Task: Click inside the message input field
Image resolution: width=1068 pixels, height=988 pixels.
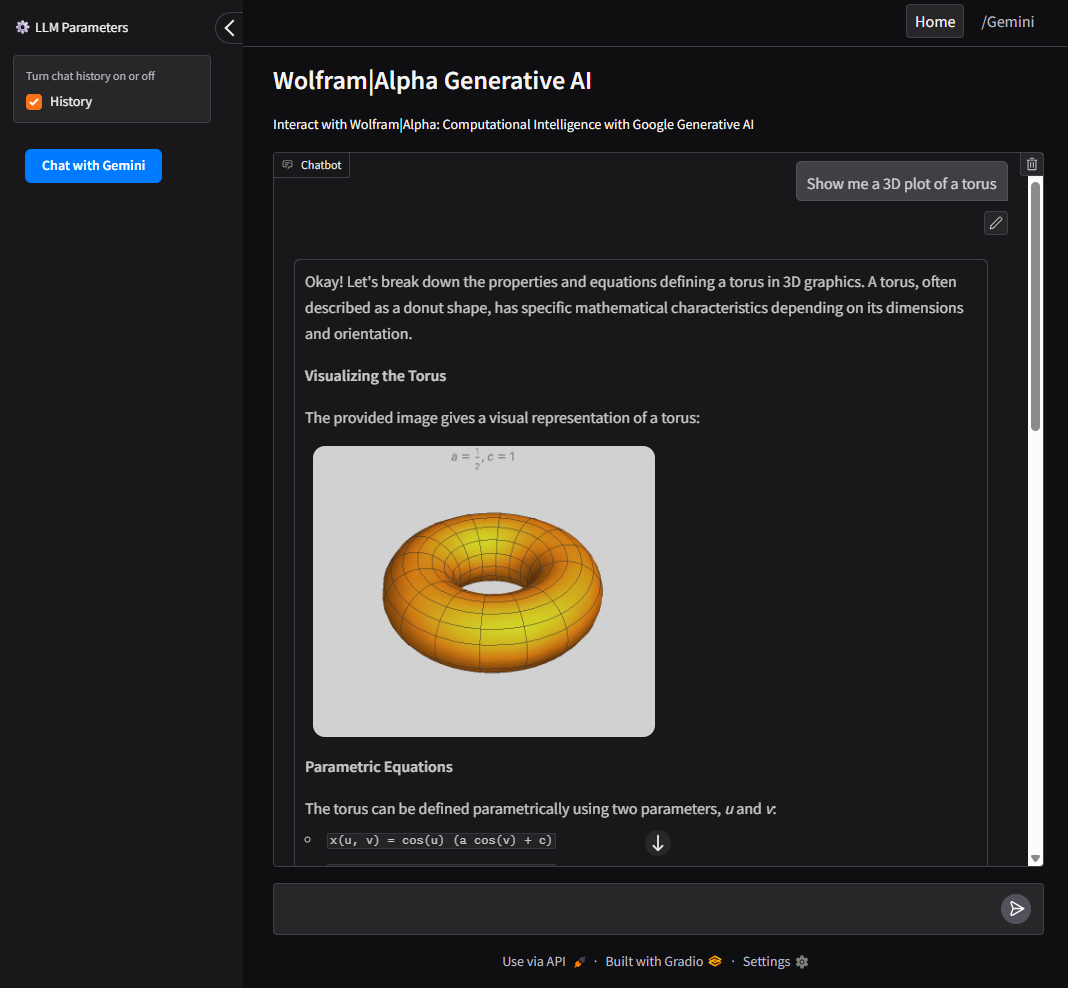Action: tap(620, 908)
